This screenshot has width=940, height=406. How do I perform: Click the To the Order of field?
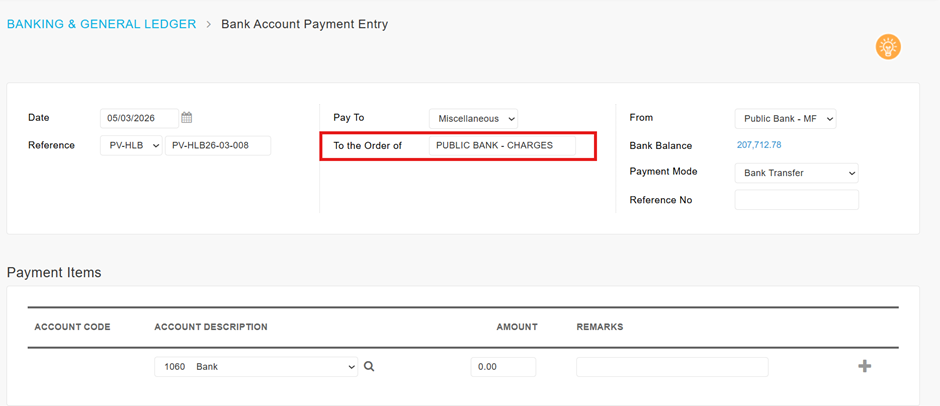point(502,146)
